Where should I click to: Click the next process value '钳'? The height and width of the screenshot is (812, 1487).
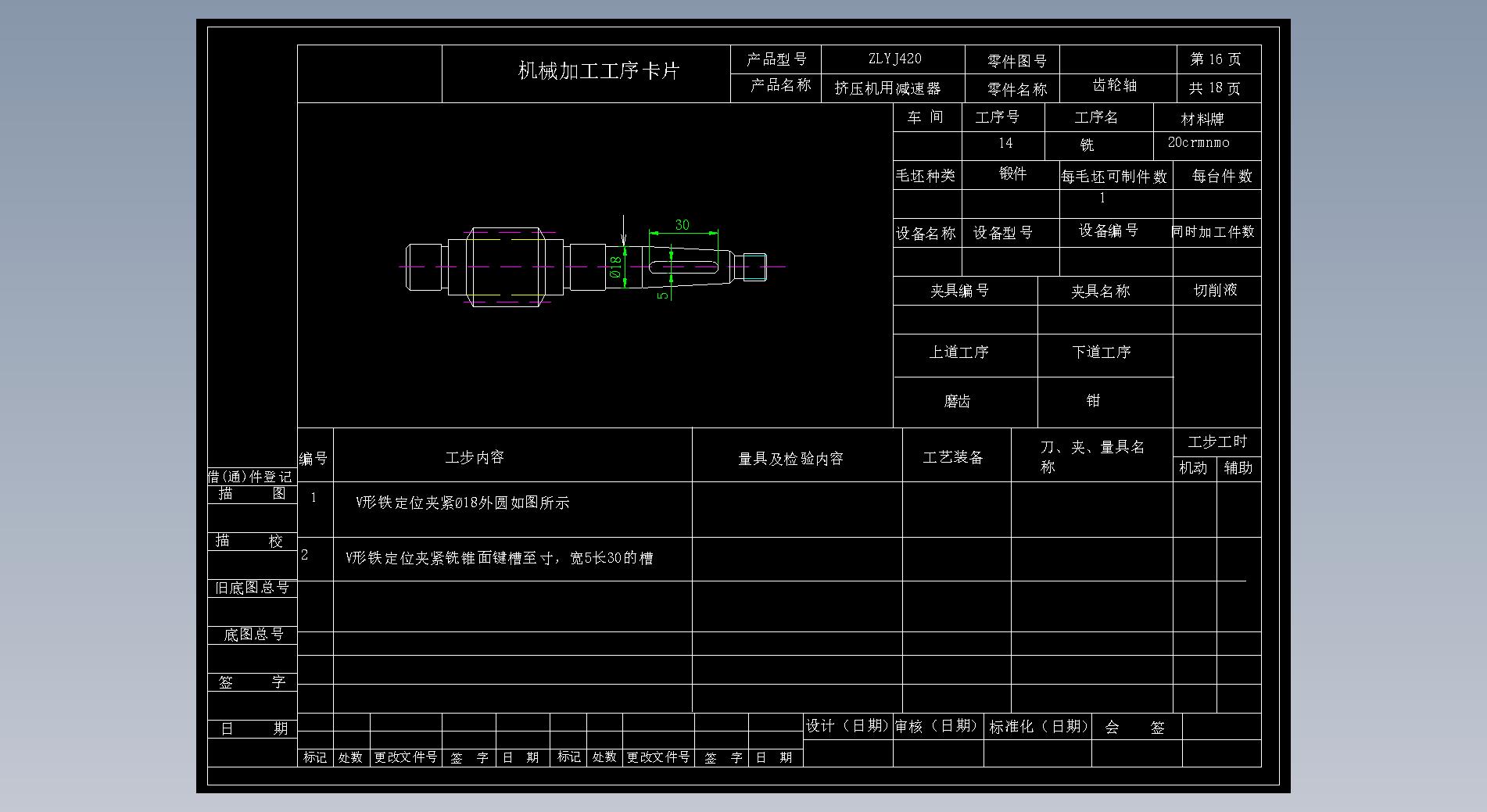[x=1093, y=400]
